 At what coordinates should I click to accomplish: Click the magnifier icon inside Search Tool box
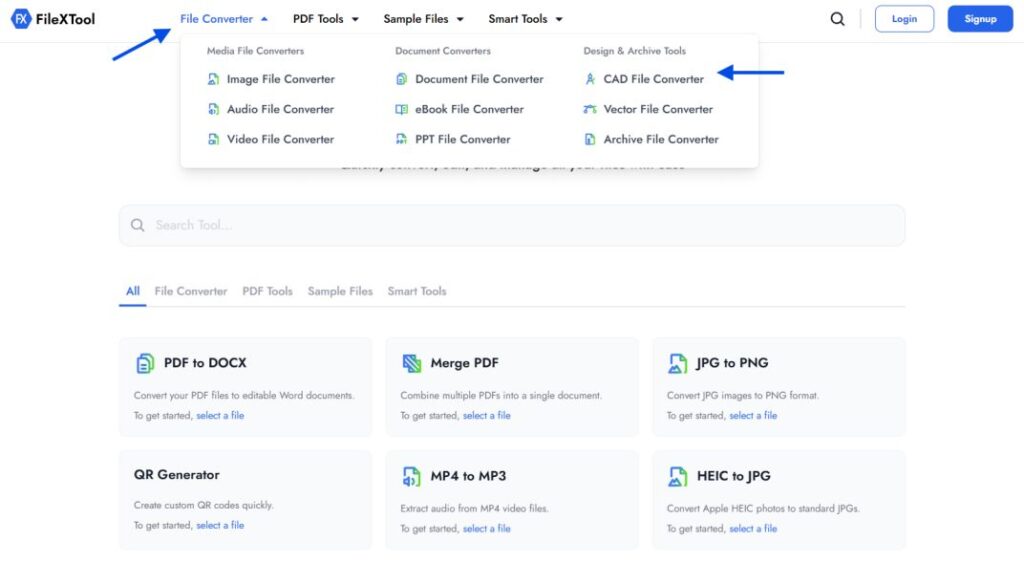[137, 225]
